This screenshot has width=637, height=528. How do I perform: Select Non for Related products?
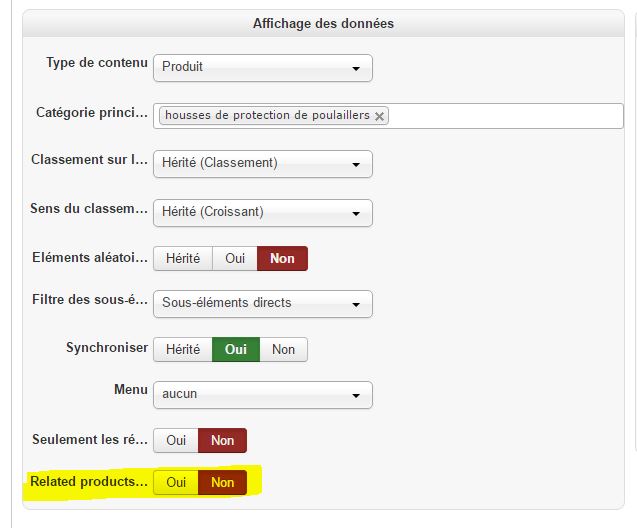222,482
